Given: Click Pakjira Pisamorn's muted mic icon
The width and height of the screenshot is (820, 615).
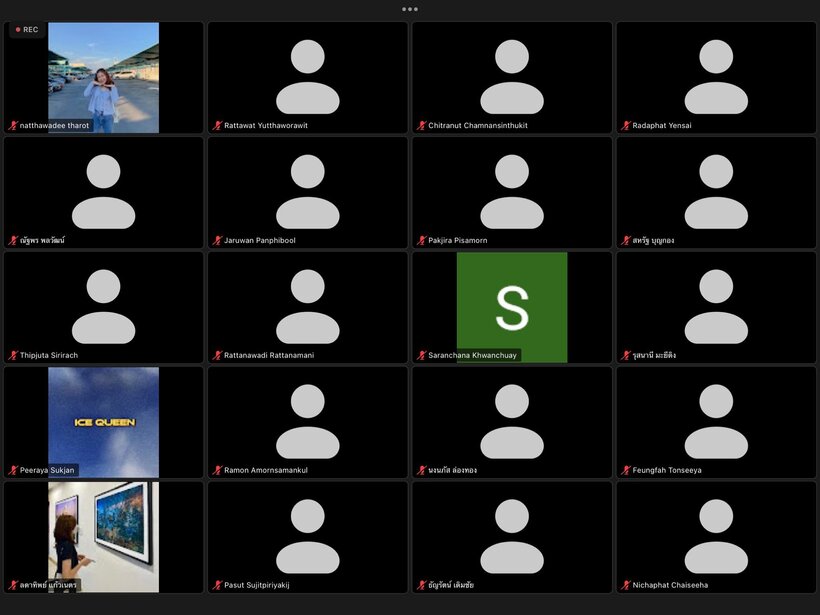Looking at the screenshot, I should (422, 241).
